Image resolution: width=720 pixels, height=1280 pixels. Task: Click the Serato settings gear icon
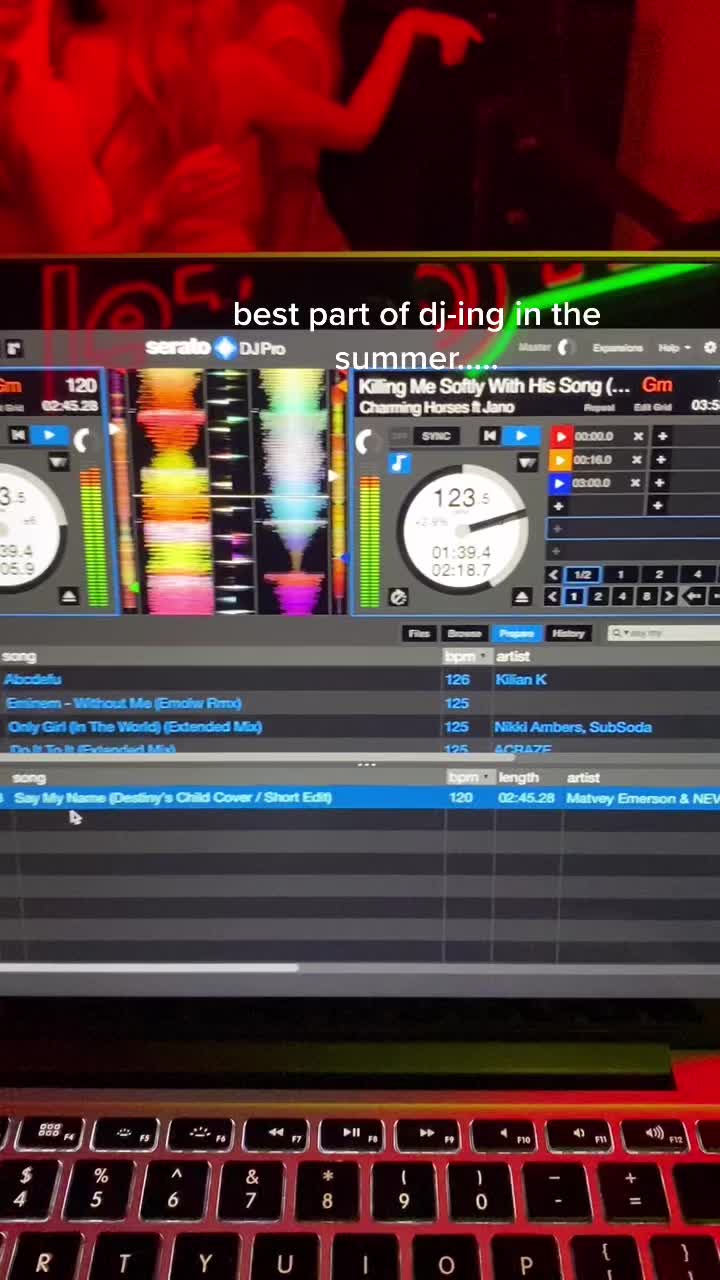[710, 347]
